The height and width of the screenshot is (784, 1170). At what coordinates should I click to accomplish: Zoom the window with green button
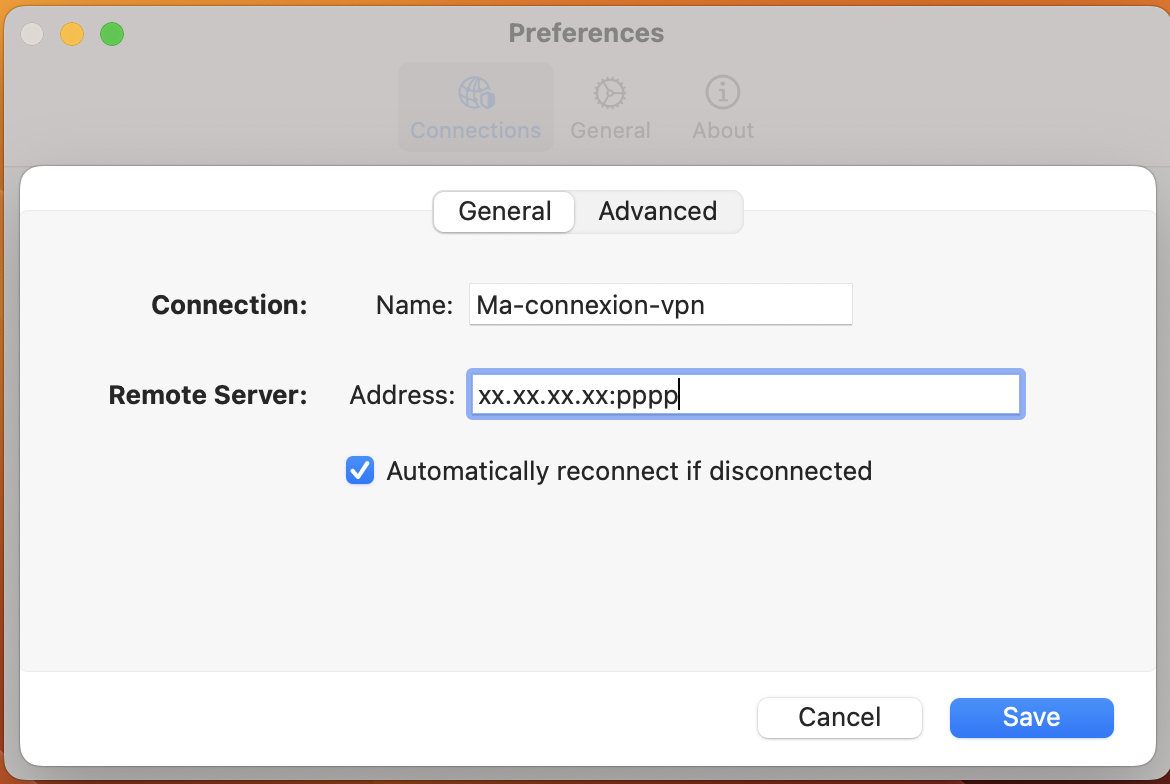pyautogui.click(x=112, y=34)
